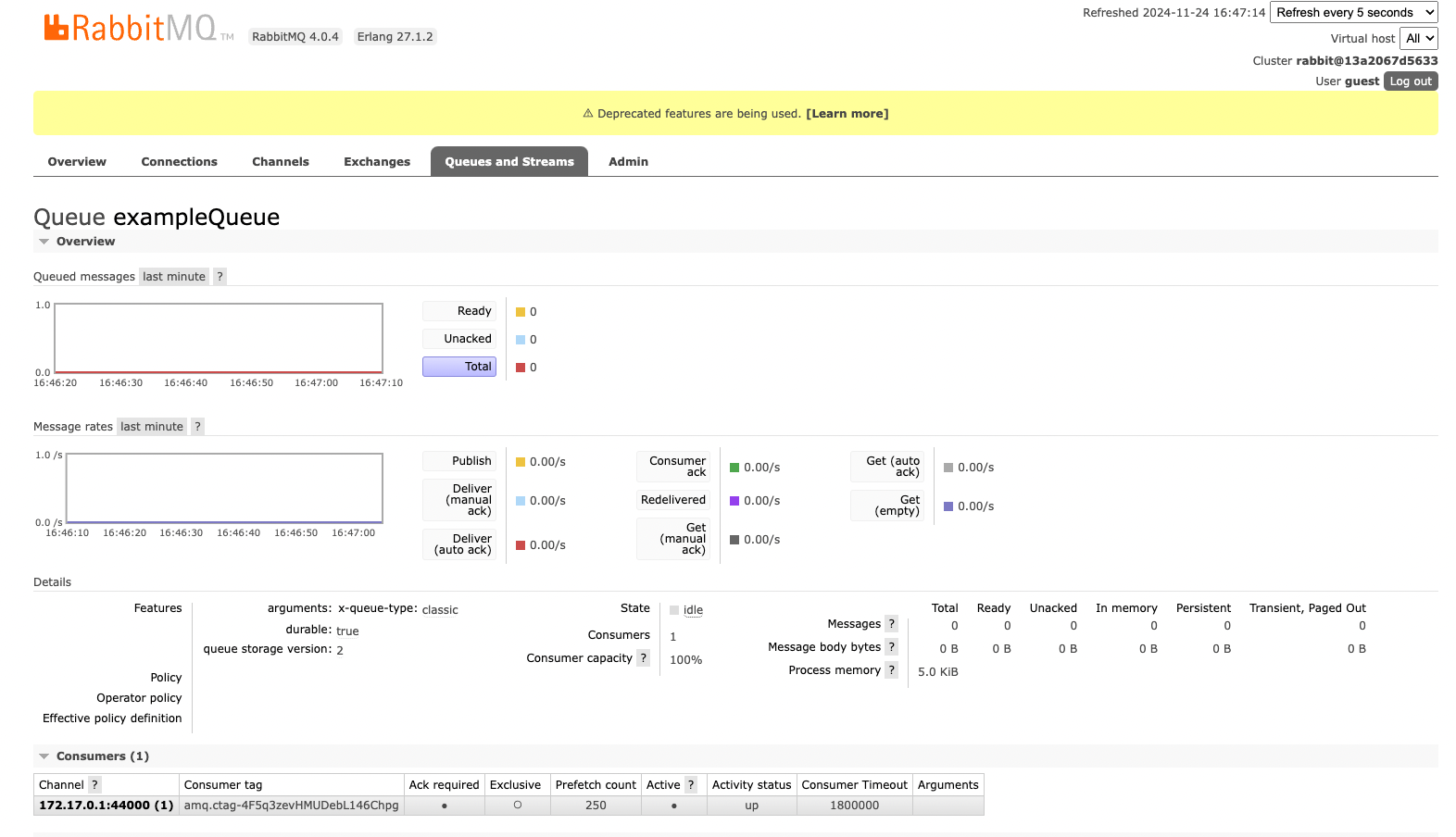Click the green Consumer ack color swatch
This screenshot has width=1456, height=837.
click(734, 468)
